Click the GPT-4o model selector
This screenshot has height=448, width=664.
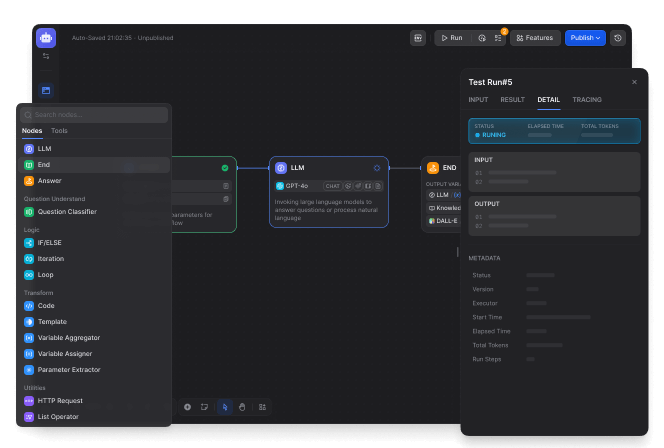point(294,186)
